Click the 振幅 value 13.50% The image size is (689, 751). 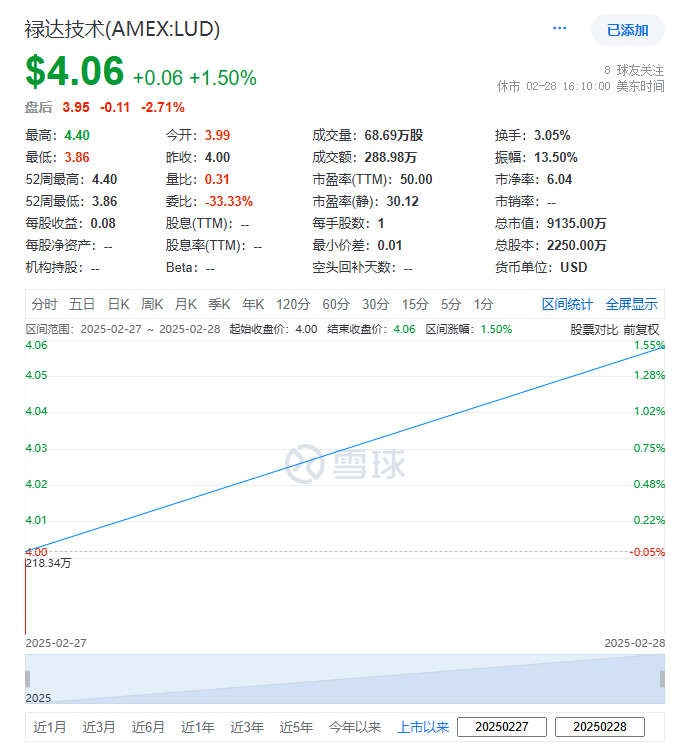[x=556, y=158]
